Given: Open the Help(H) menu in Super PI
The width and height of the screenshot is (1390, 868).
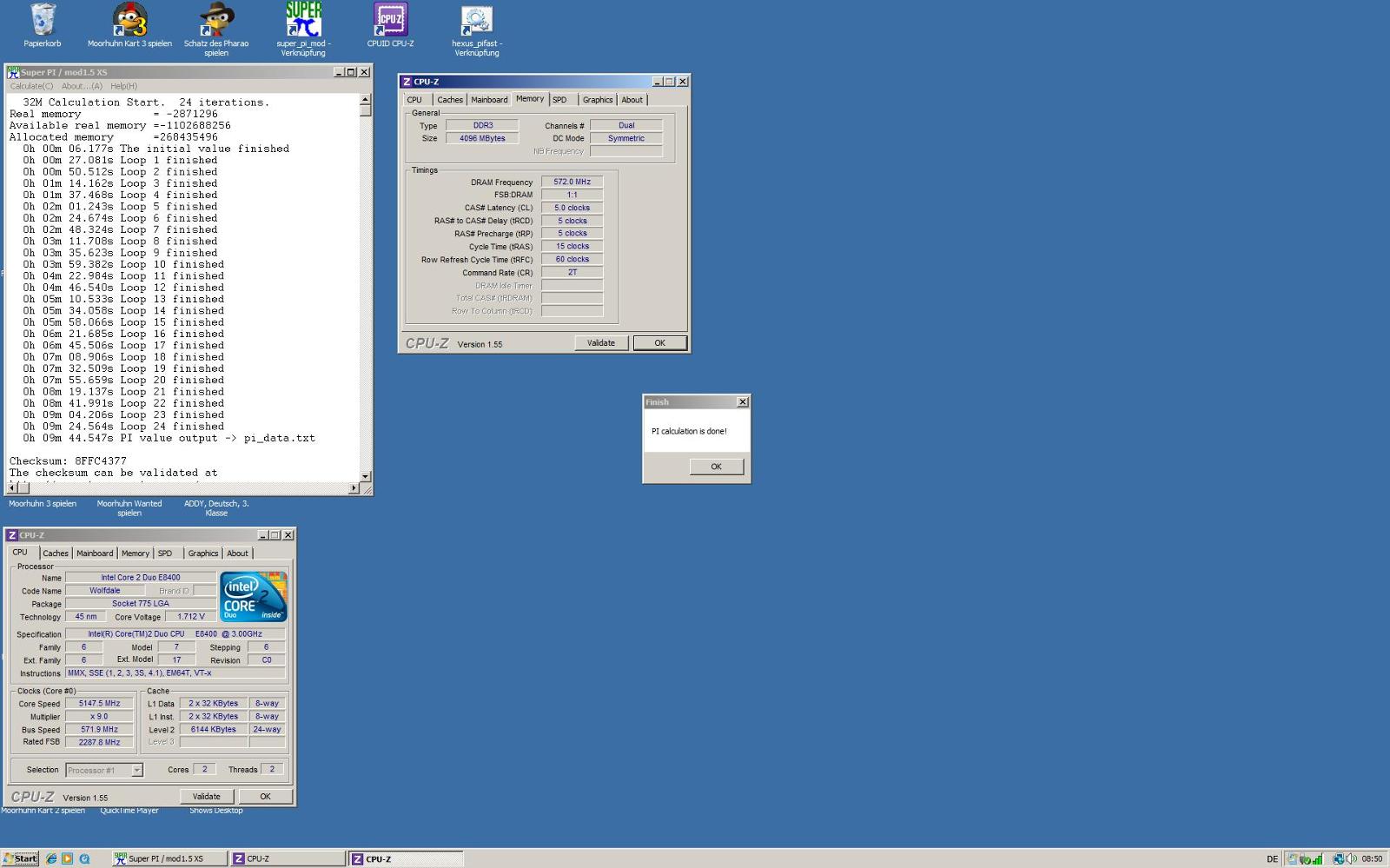Looking at the screenshot, I should coord(123,86).
